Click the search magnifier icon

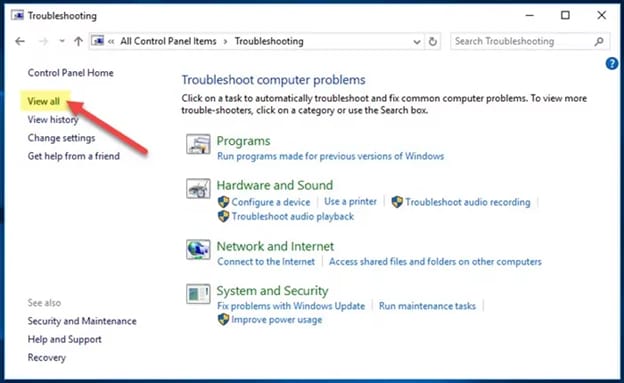point(599,41)
